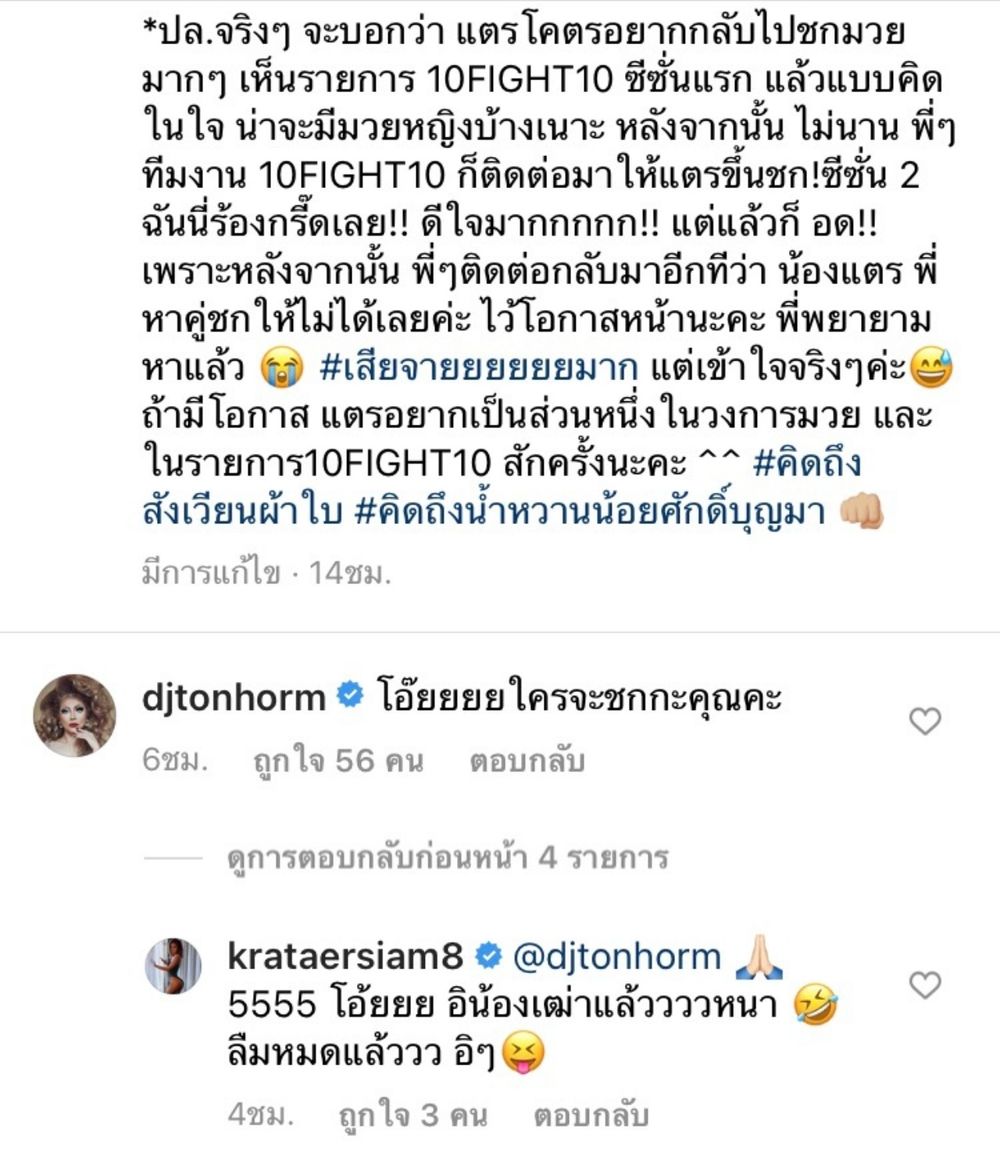View the 3 likes on krataersiam8's reply
The image size is (1000, 1166).
413,1115
